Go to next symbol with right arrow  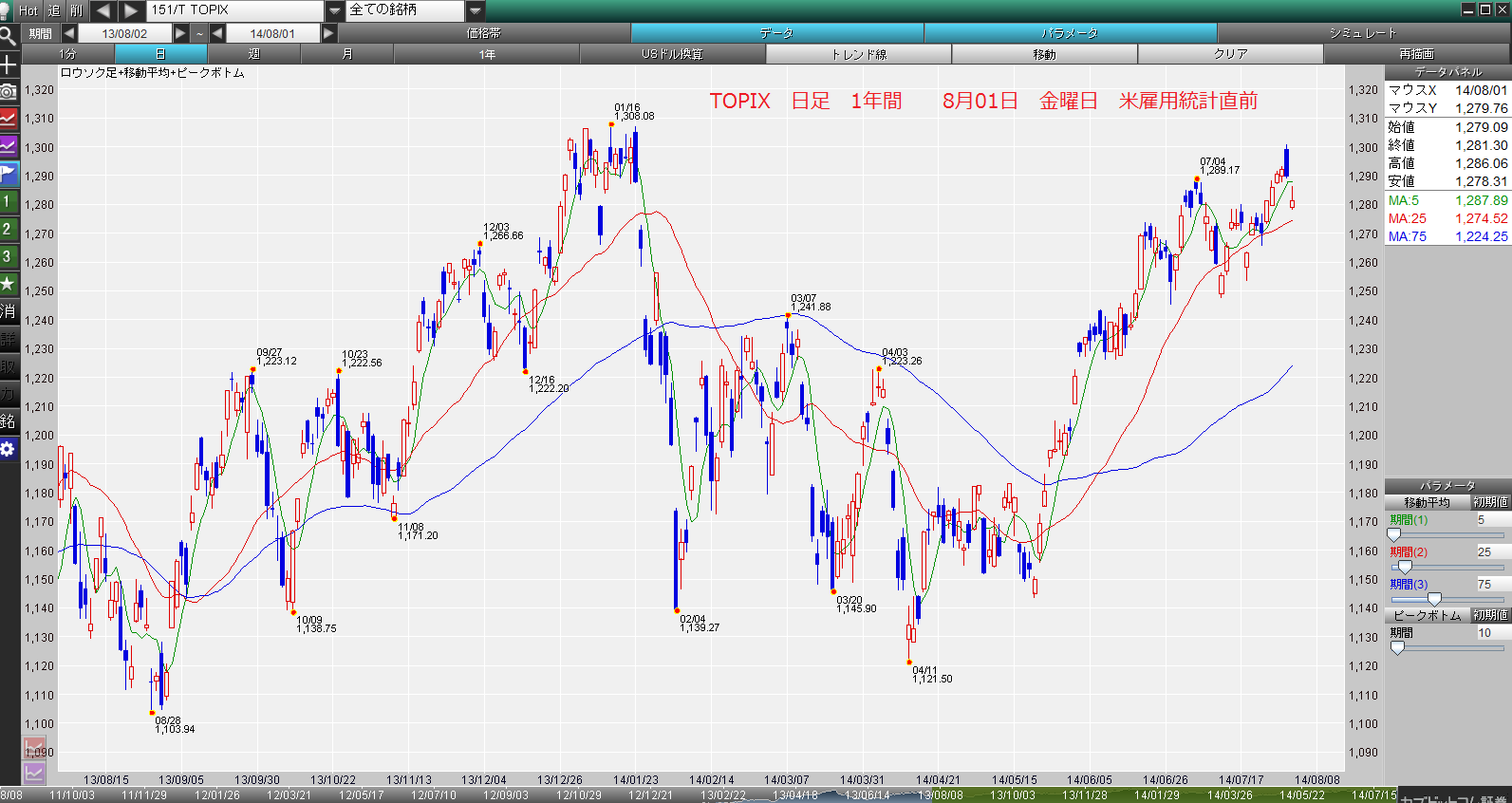[132, 10]
